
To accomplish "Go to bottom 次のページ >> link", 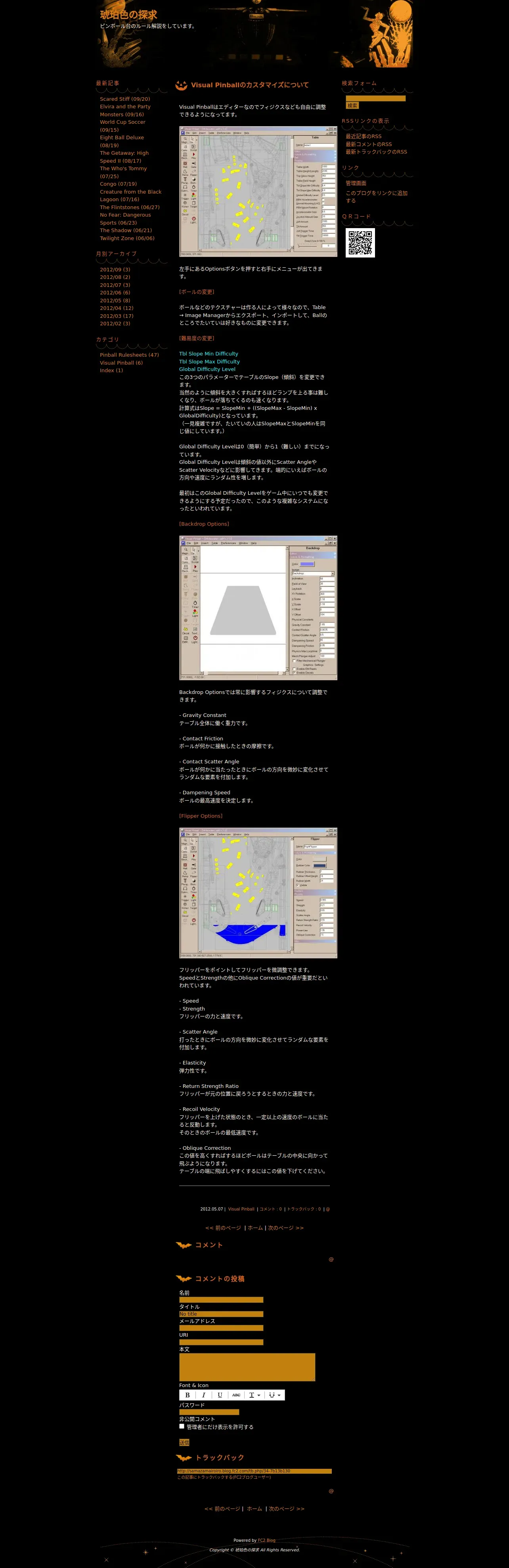I will (x=287, y=1508).
